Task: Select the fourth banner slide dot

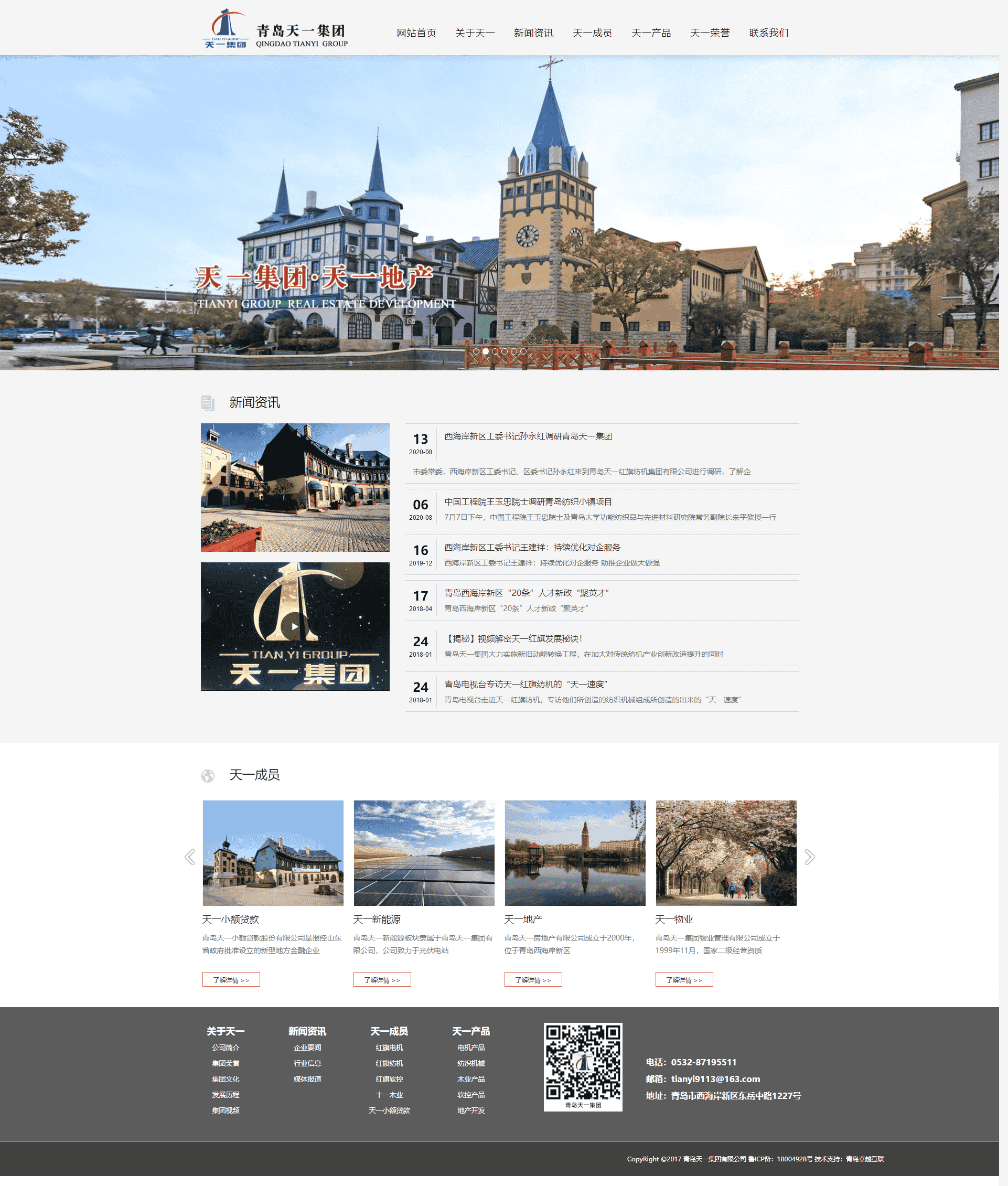Action: [x=504, y=351]
